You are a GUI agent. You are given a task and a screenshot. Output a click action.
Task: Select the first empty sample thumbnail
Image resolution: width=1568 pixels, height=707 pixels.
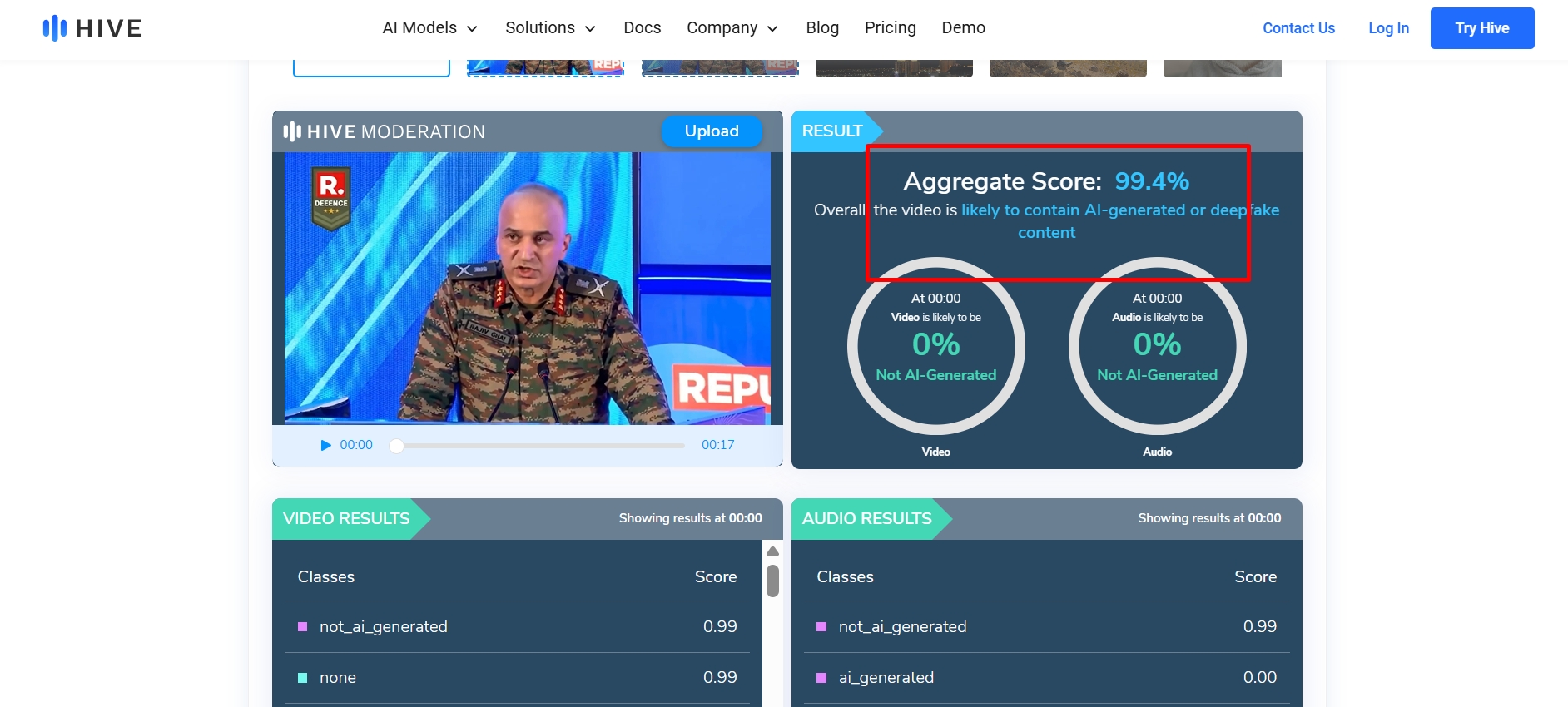point(371,68)
